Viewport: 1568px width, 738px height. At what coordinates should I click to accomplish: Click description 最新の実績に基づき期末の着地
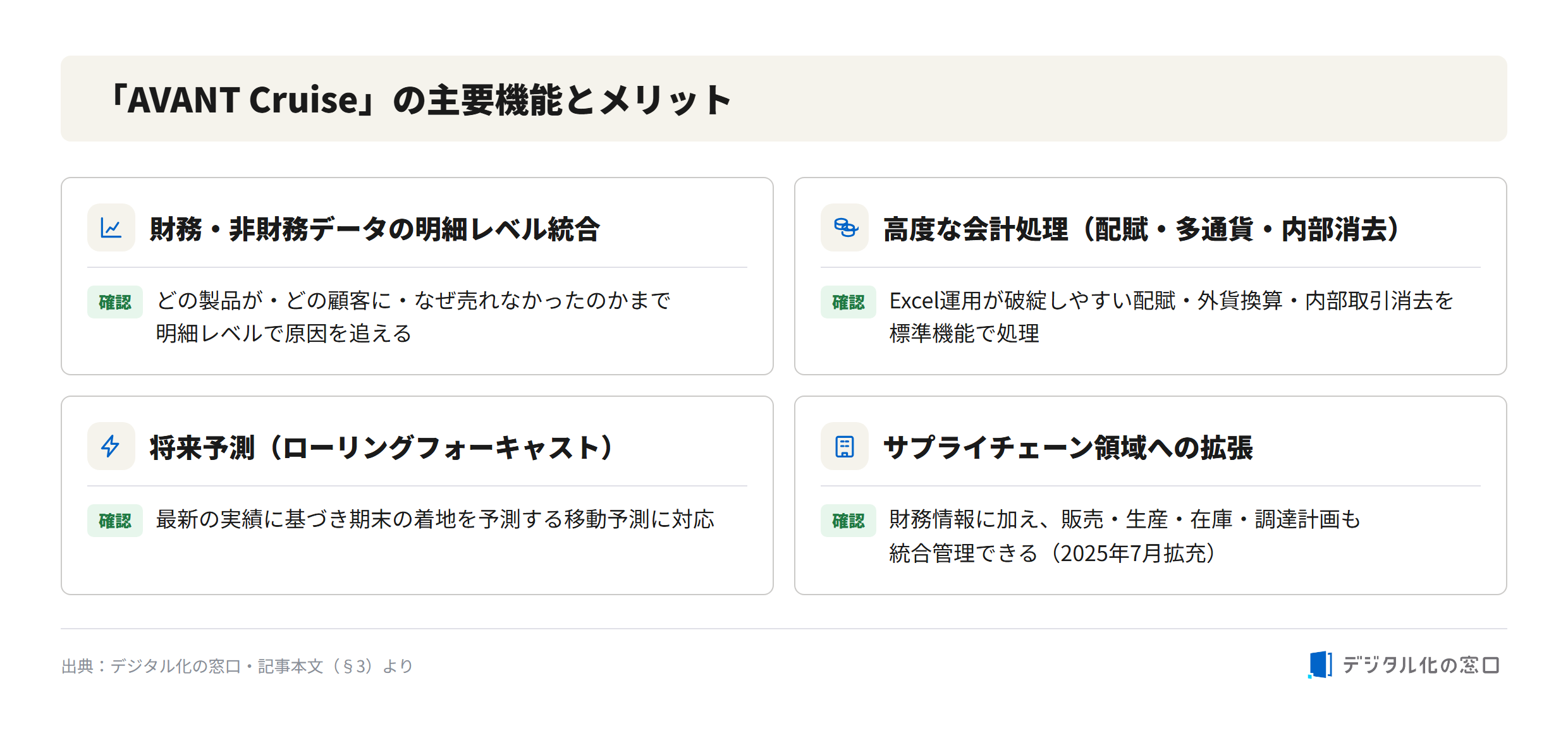pyautogui.click(x=435, y=519)
